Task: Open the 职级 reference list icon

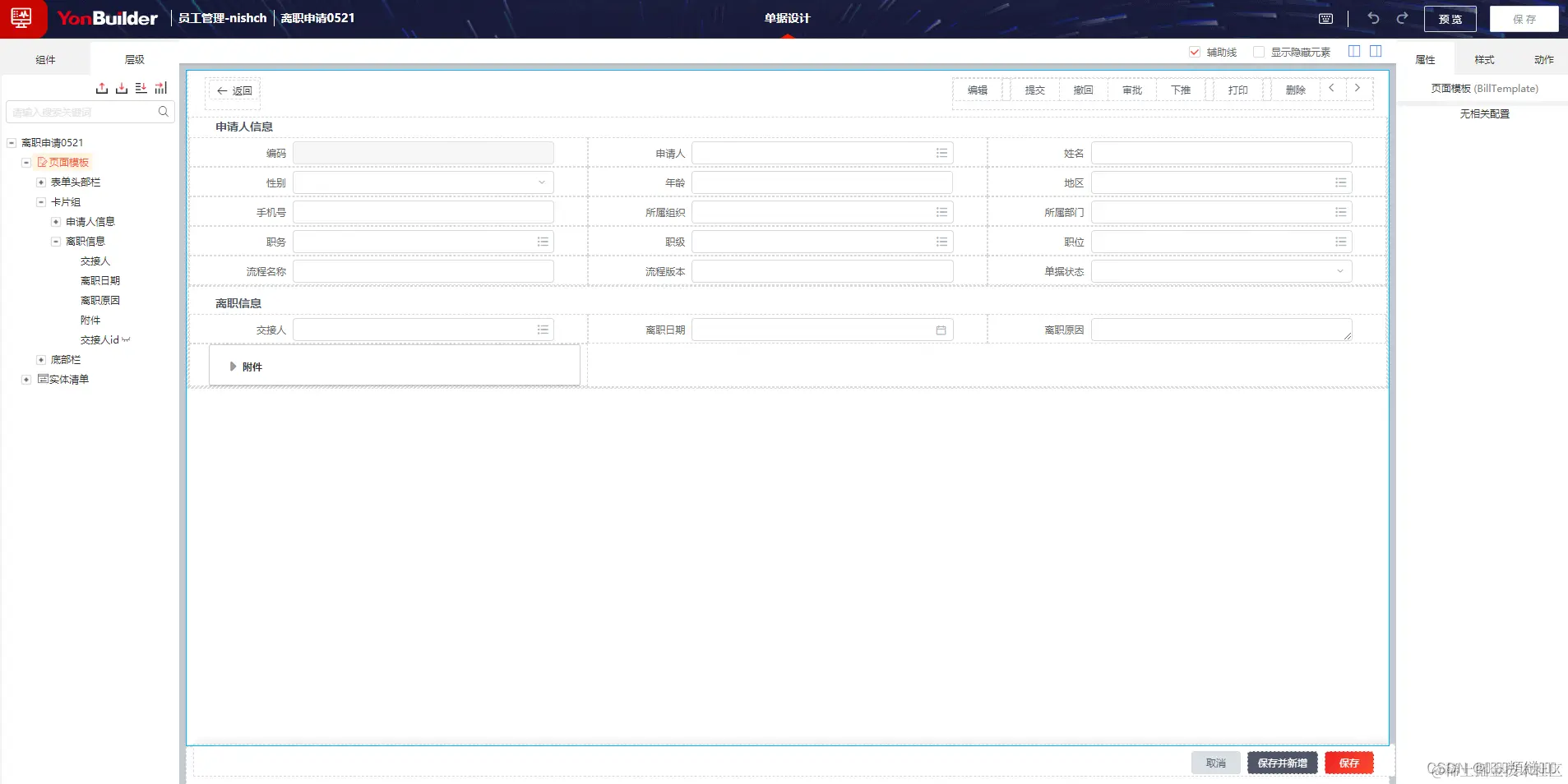Action: pos(941,242)
